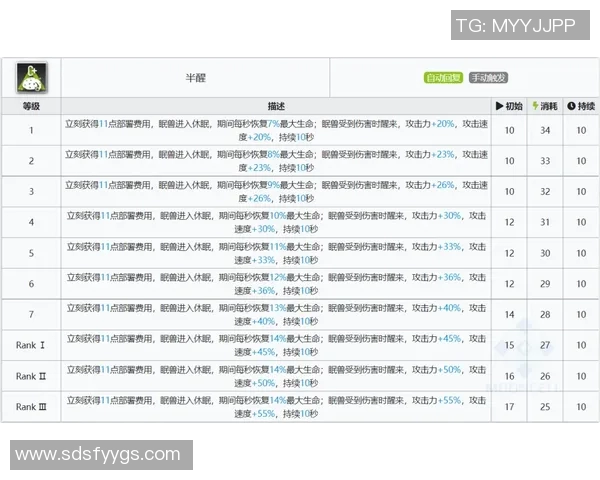Screen dimensions: 600x480
Task: Click the level 4 description with 攻击力+30%
Action: pyautogui.click(x=276, y=222)
